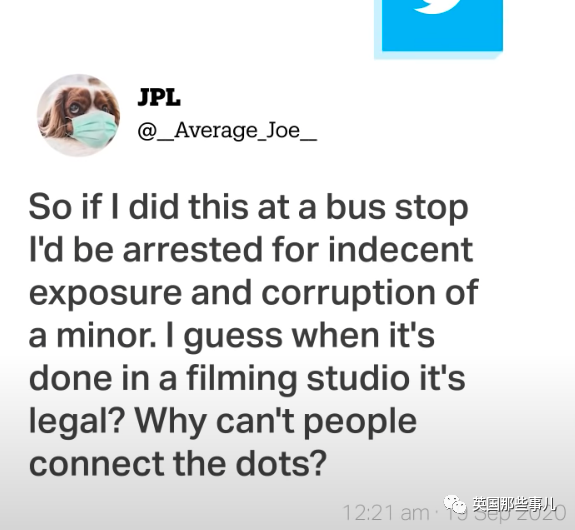Click the green face mask in avatar
575x530 pixels.
[x=95, y=129]
